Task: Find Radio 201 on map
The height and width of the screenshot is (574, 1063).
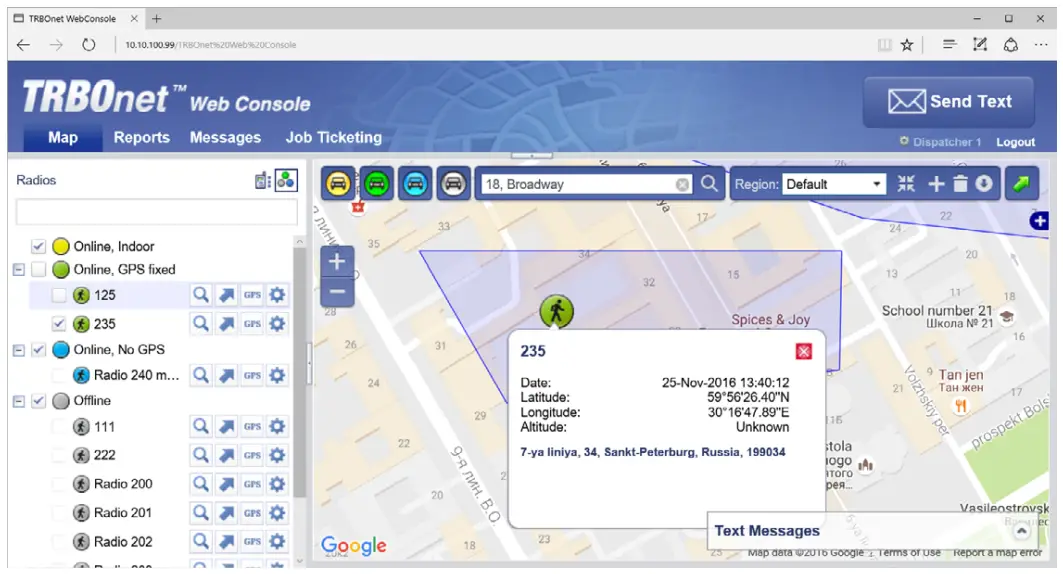Action: point(201,513)
